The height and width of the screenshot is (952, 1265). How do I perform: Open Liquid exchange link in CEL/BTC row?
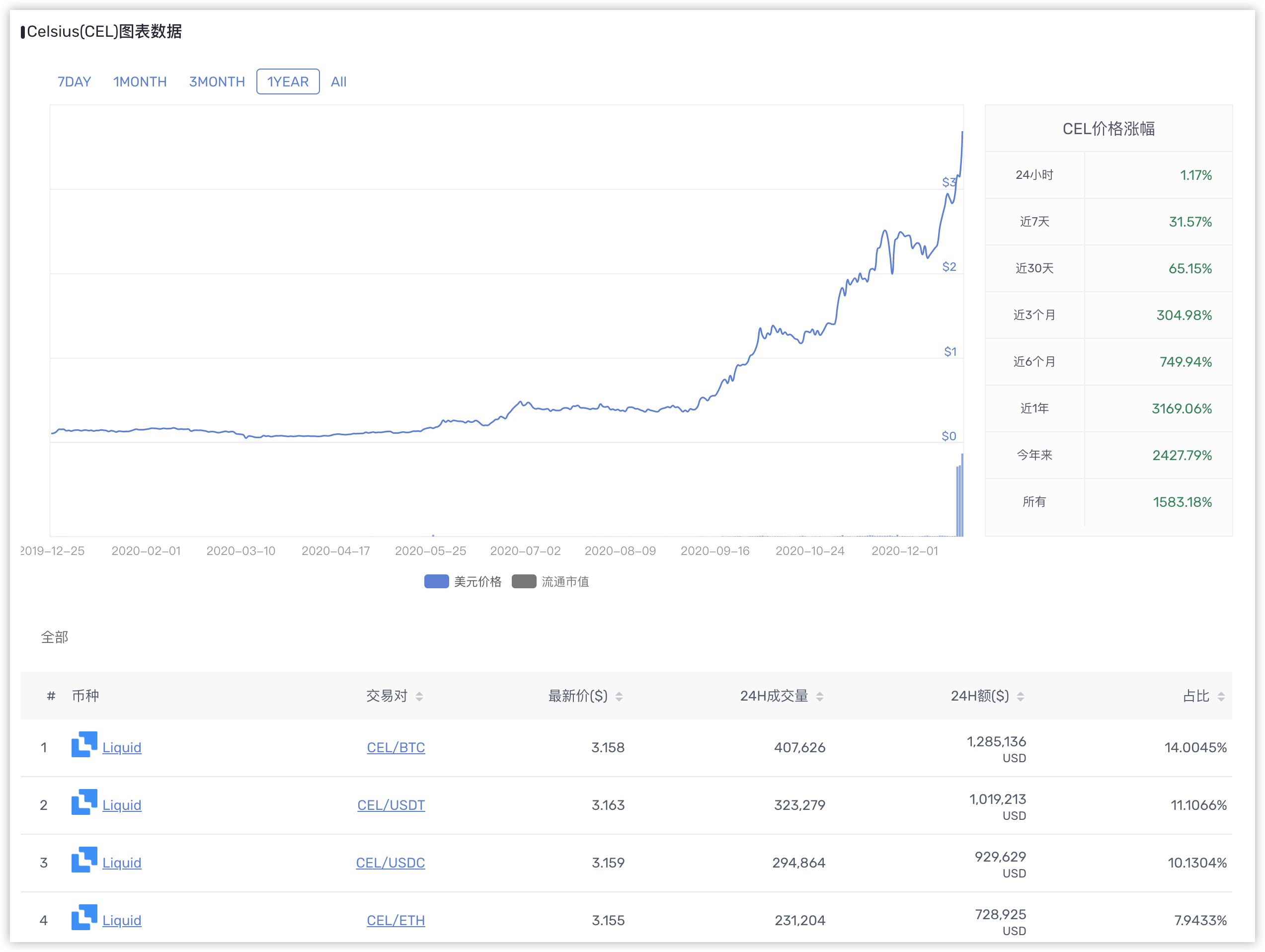122,748
